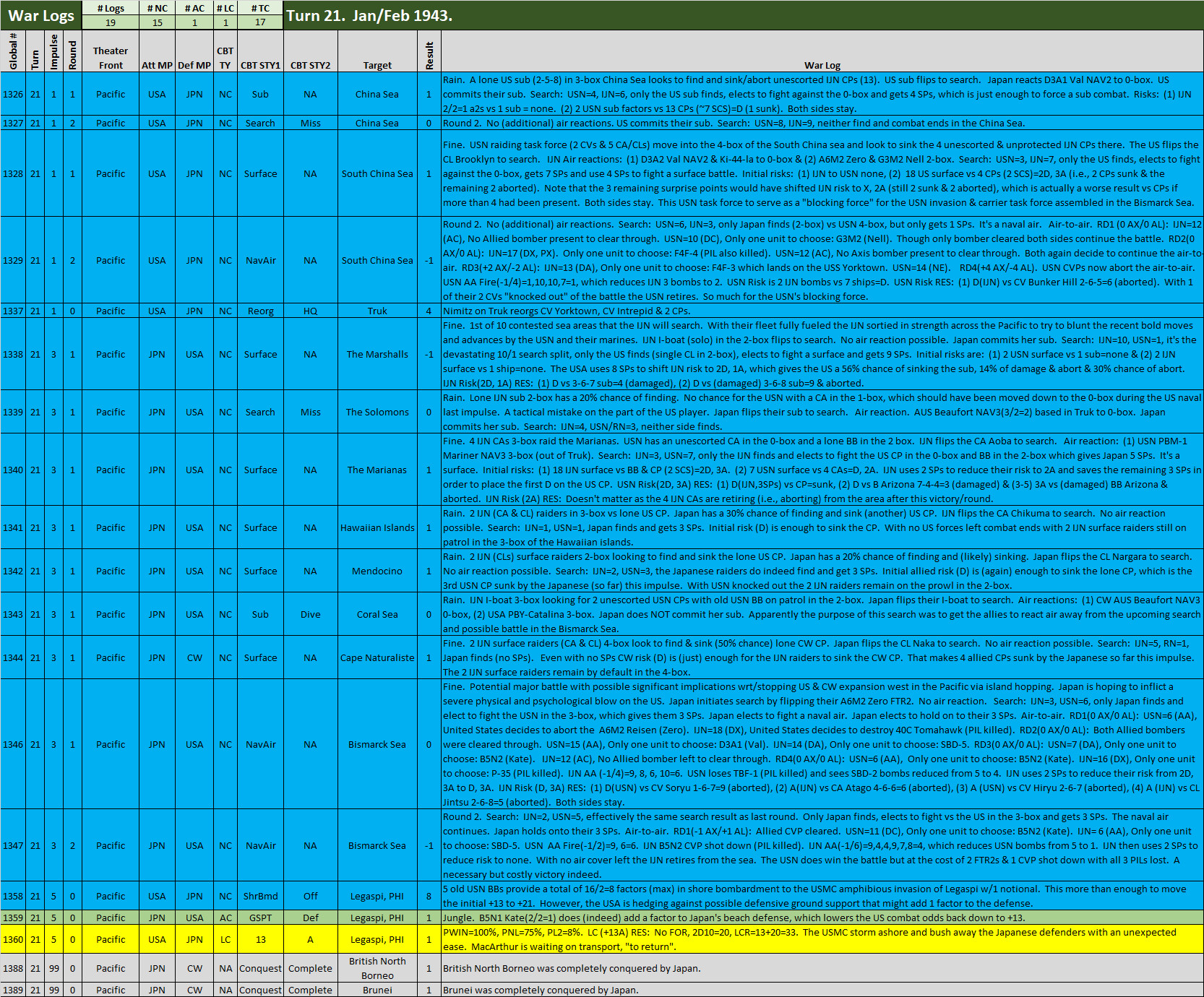Select the "HQ" cell in row 1337
1204x997 pixels.
click(310, 311)
